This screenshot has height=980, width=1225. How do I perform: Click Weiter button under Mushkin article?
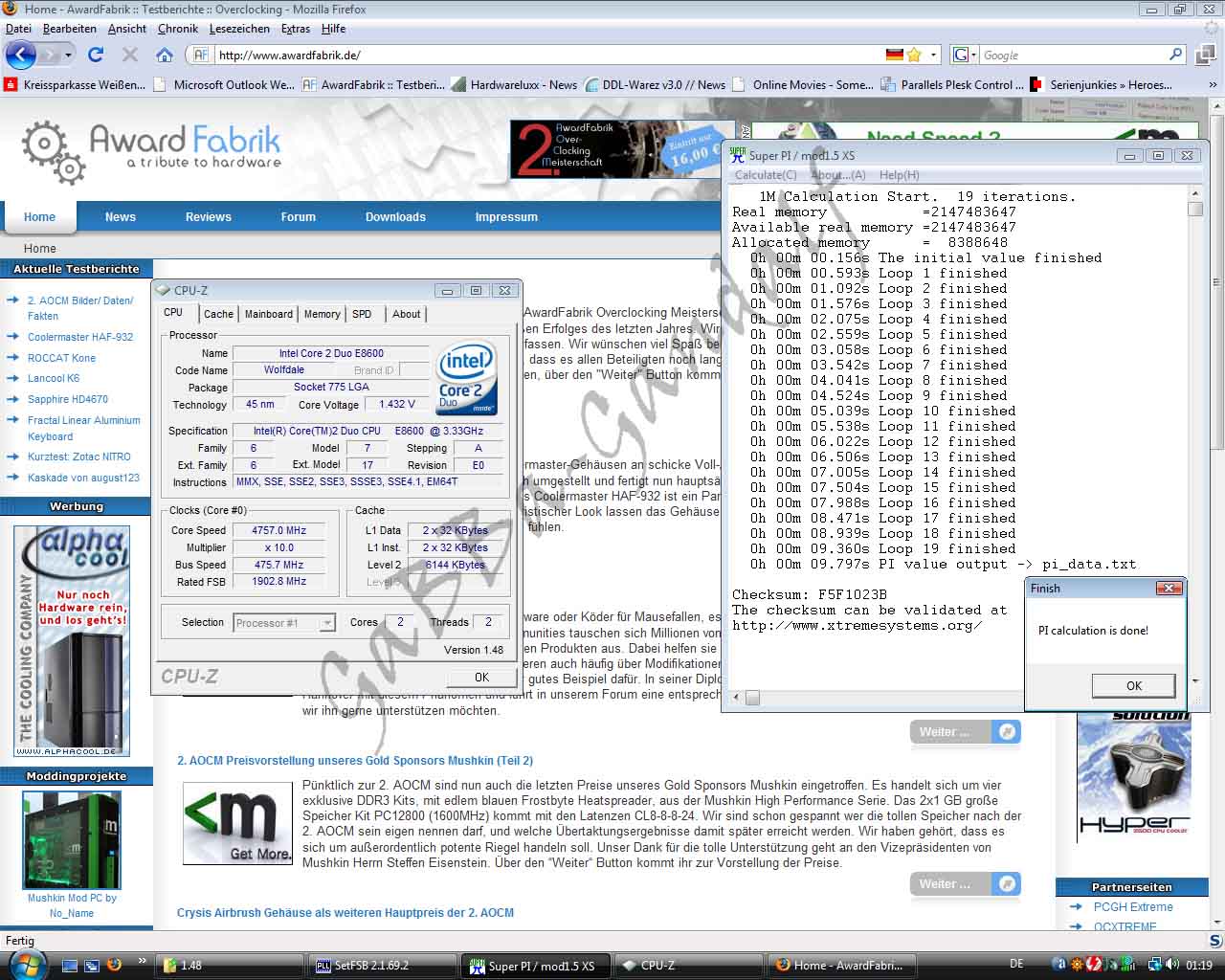click(966, 884)
